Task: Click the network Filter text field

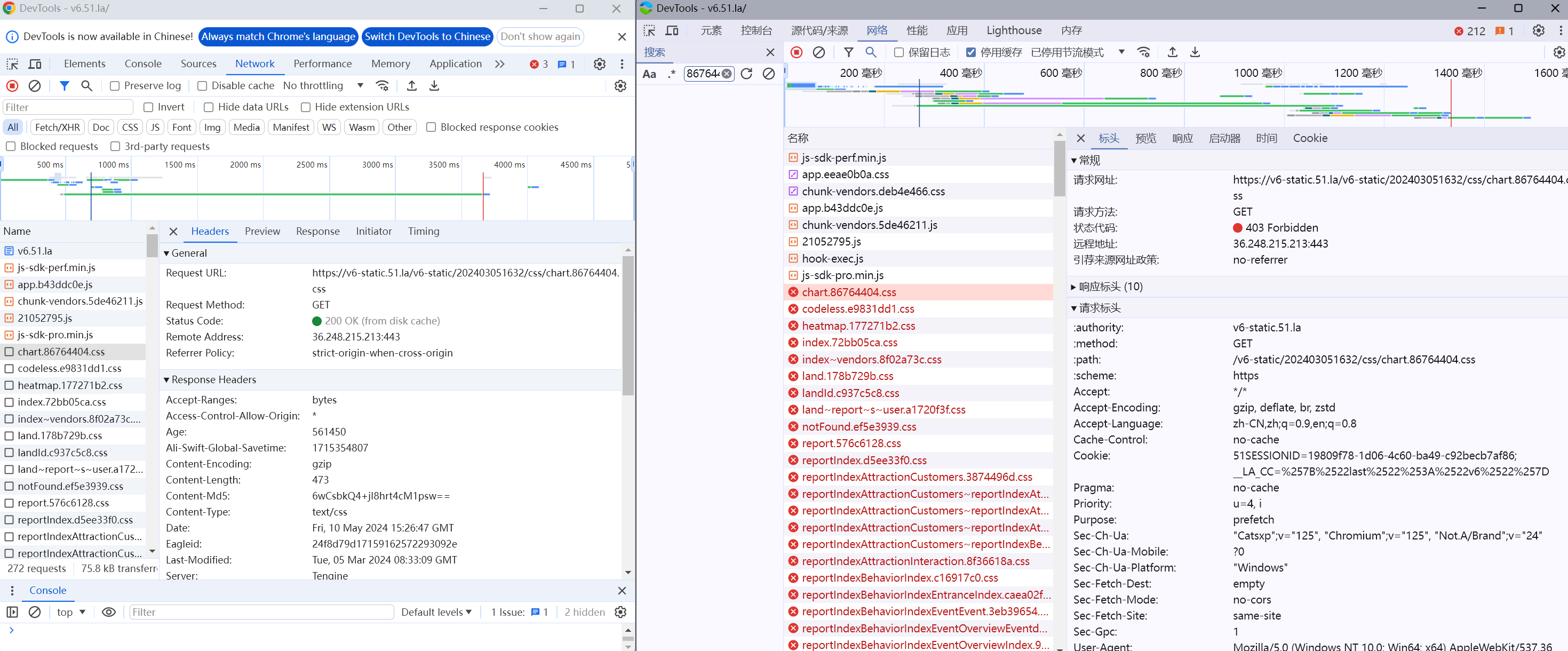Action: pos(68,107)
